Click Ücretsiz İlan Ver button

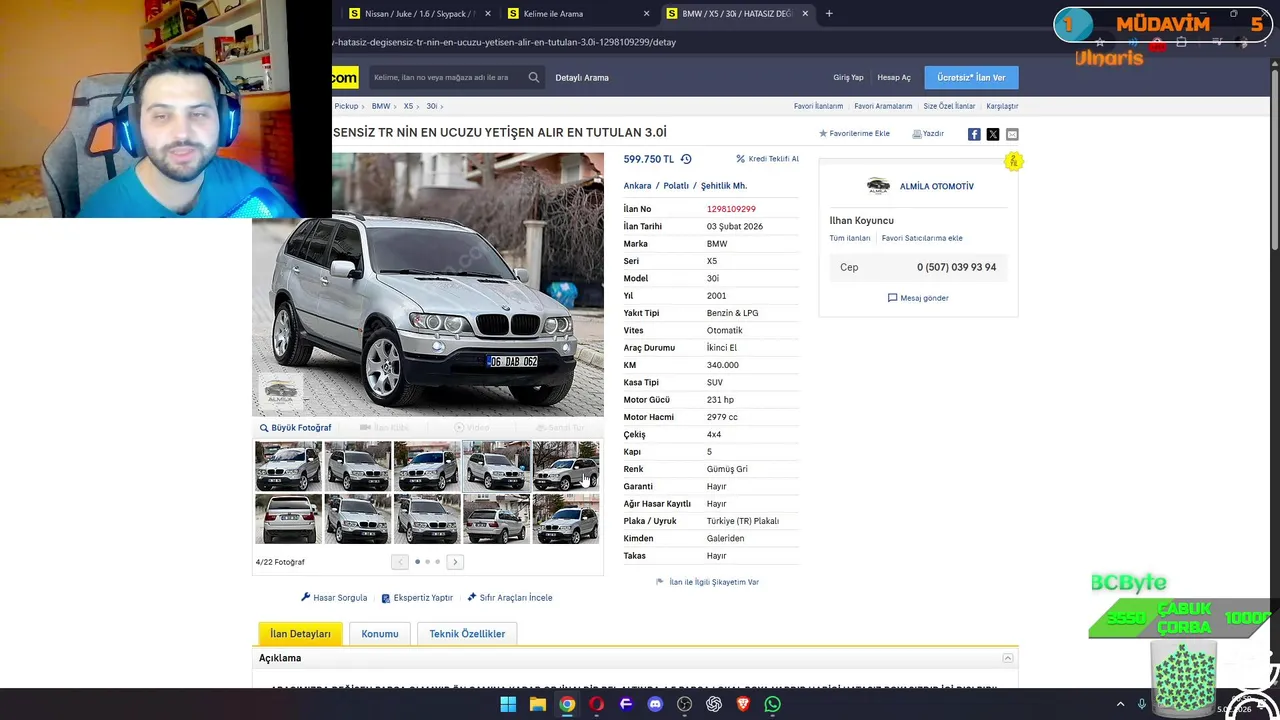coord(971,77)
